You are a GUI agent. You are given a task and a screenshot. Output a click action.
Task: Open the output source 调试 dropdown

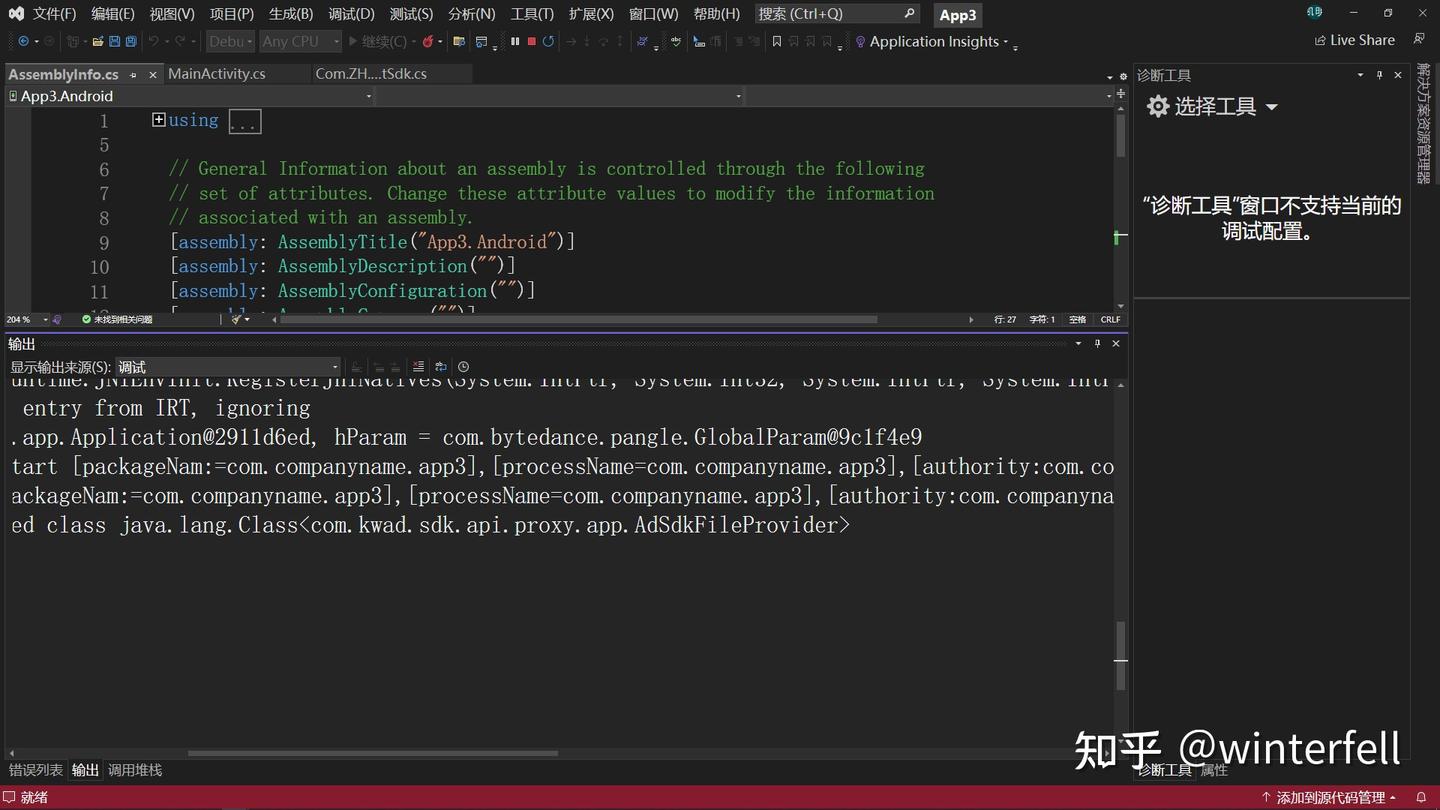[x=228, y=367]
